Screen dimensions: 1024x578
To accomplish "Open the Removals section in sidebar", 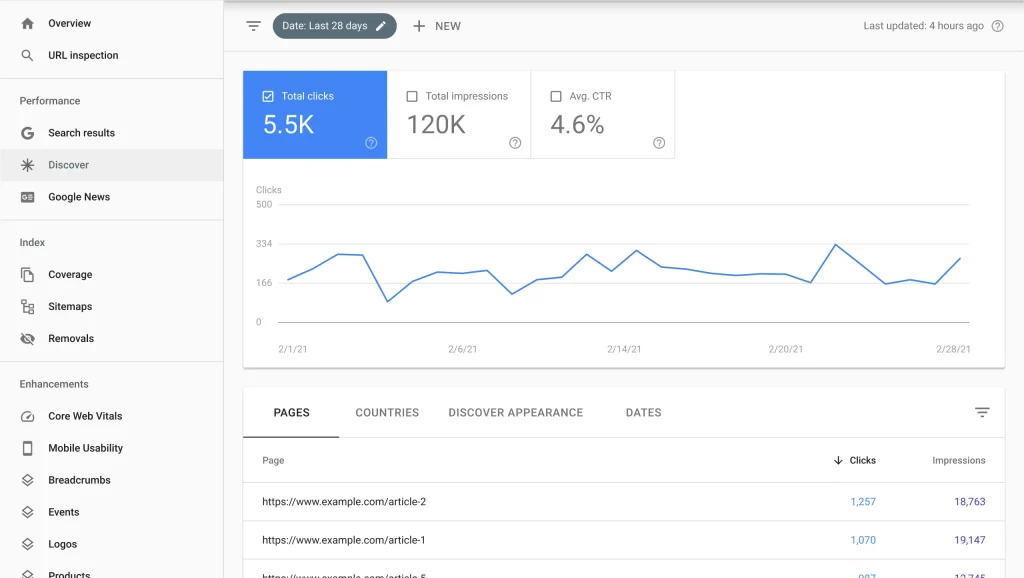I will pyautogui.click(x=71, y=339).
